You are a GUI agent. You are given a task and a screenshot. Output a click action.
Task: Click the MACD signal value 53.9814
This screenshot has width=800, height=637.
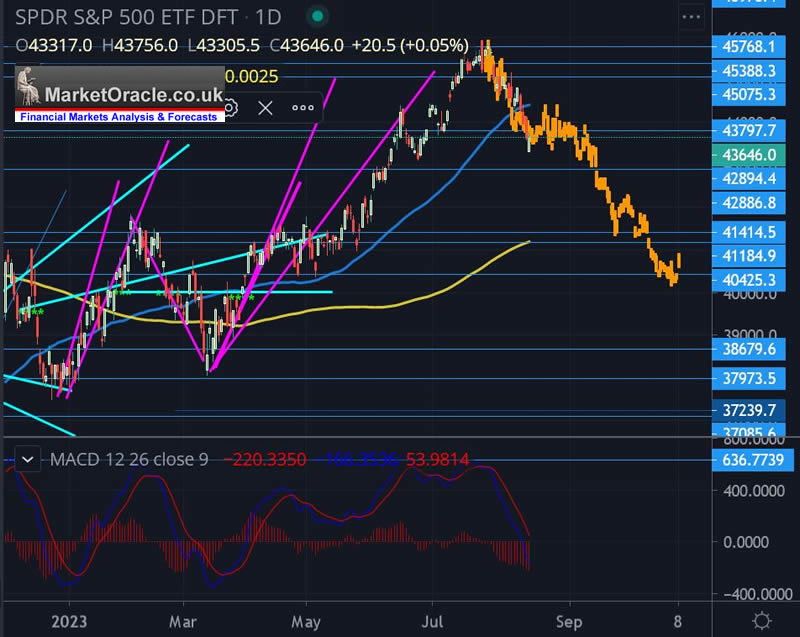pos(437,460)
